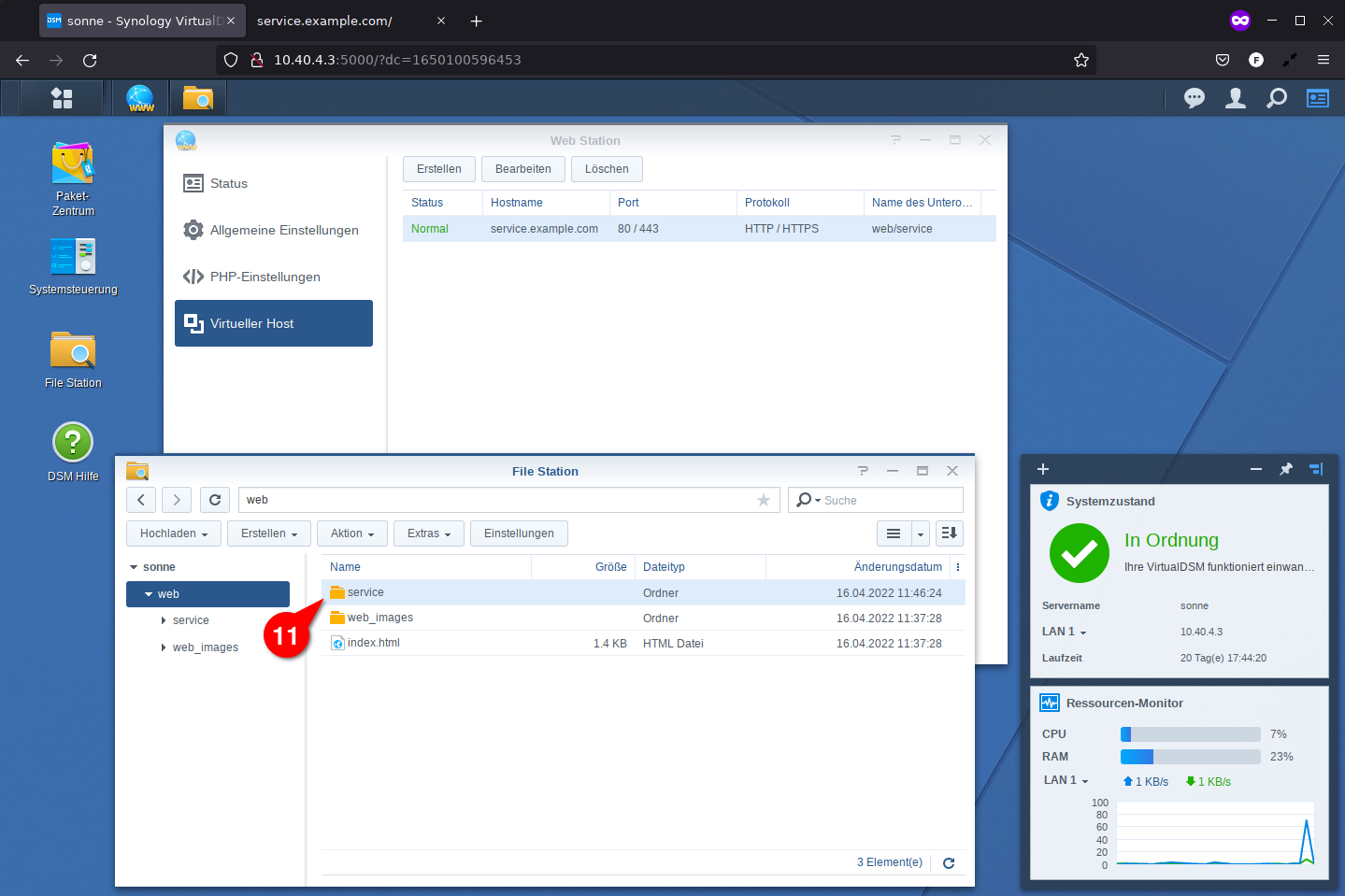Open the DSM main menu grid icon
The width and height of the screenshot is (1345, 896).
62,98
